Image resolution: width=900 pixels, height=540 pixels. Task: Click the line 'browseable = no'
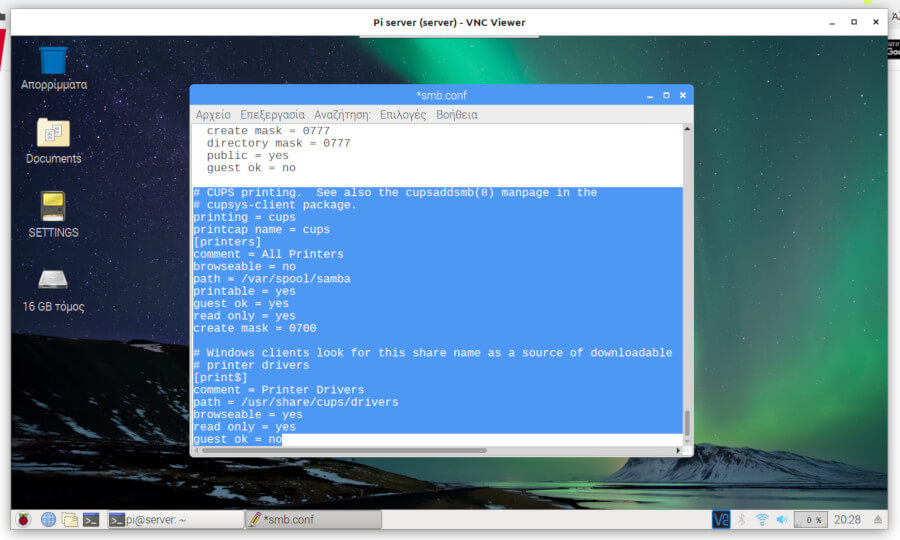pos(245,267)
